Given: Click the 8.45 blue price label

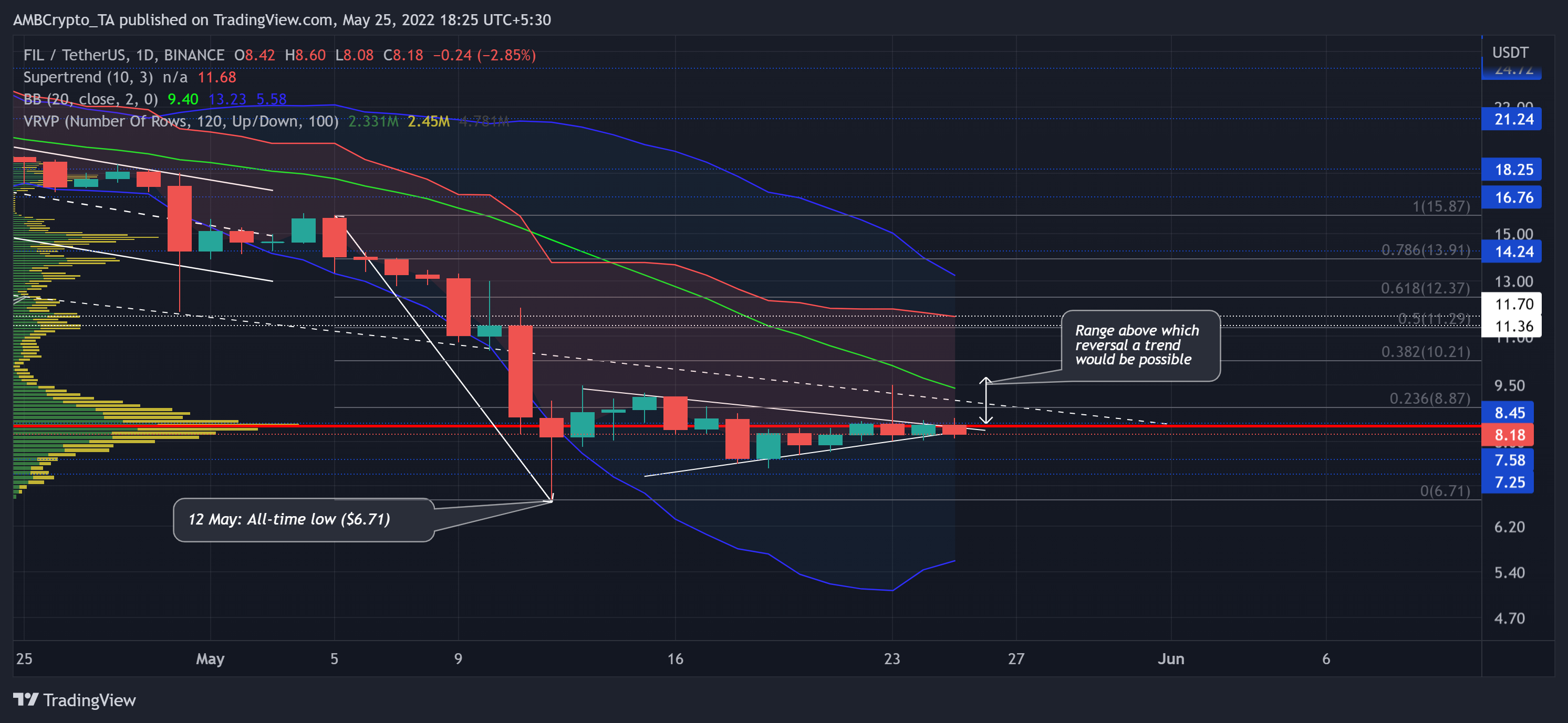Looking at the screenshot, I should coord(1508,413).
